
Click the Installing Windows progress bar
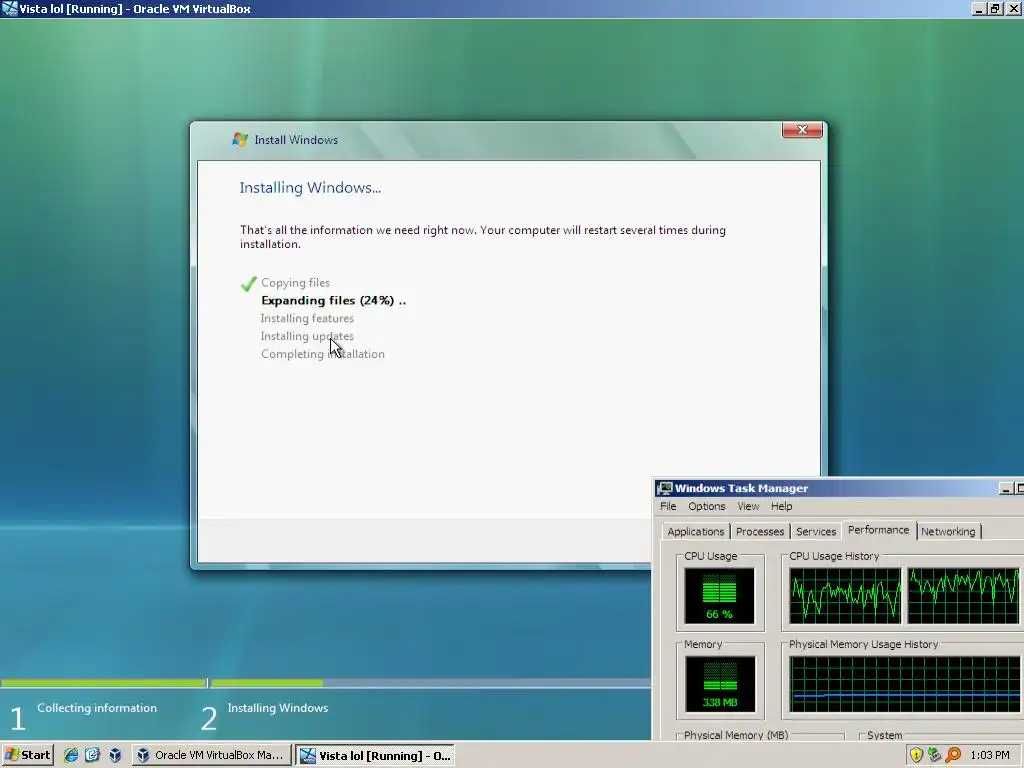coord(430,683)
